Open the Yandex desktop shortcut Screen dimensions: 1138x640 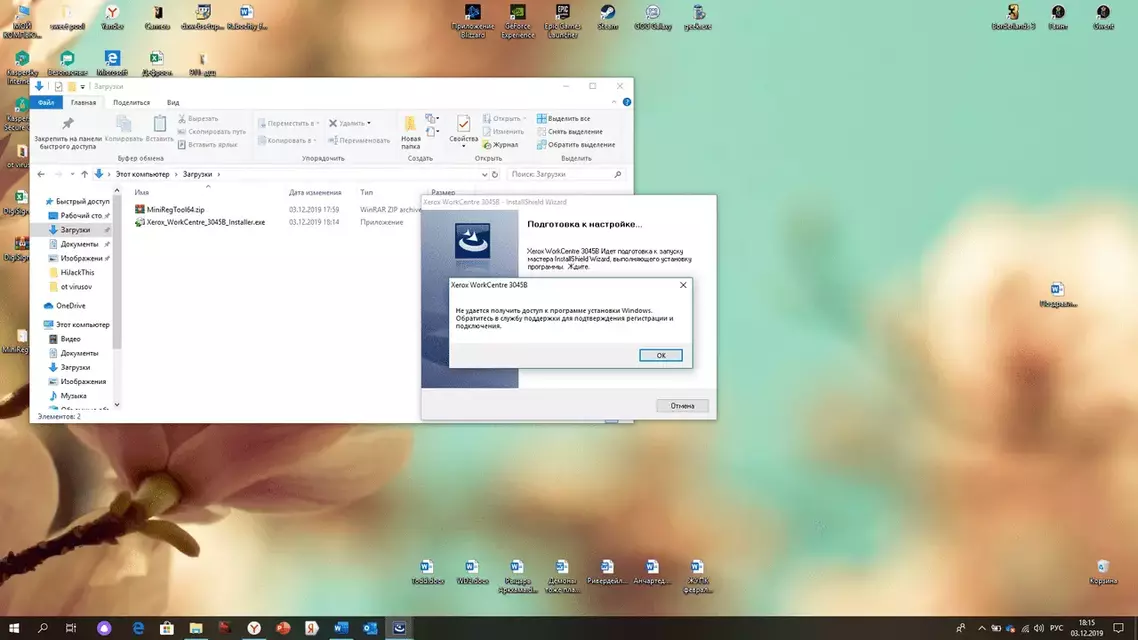click(x=112, y=17)
